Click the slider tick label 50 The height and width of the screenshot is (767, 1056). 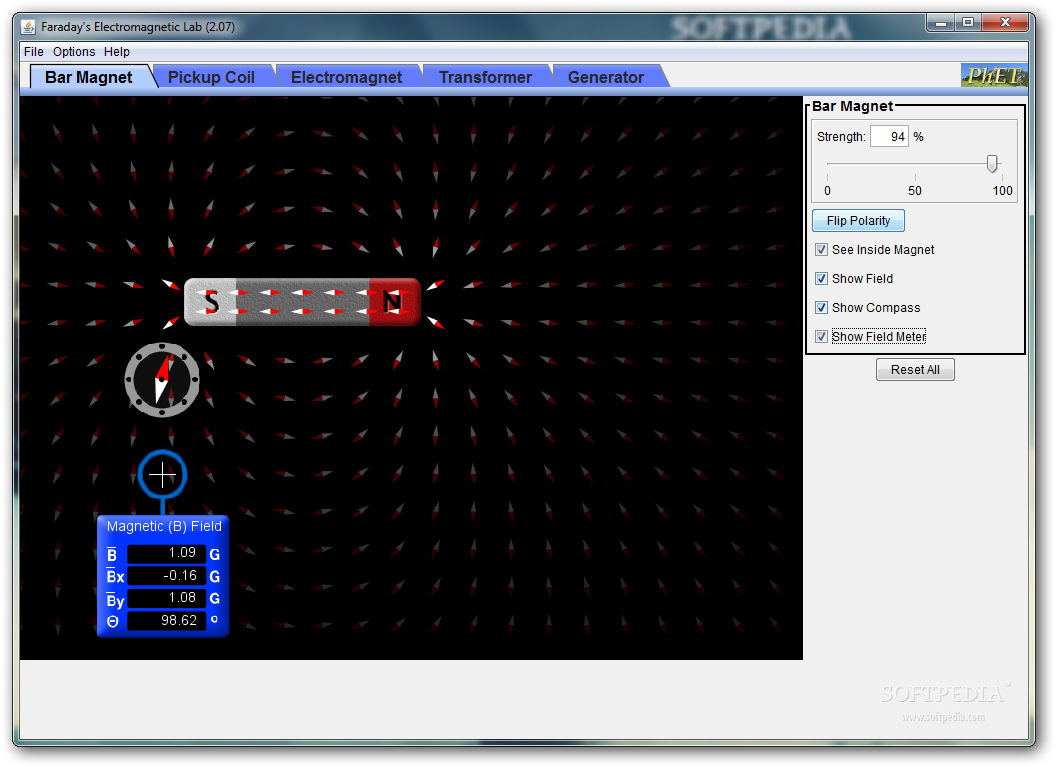tap(915, 191)
